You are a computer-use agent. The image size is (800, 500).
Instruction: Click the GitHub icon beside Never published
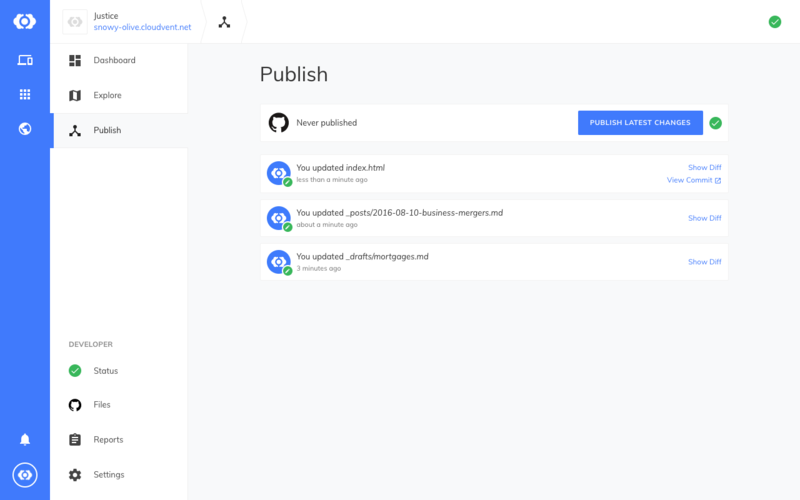click(279, 123)
